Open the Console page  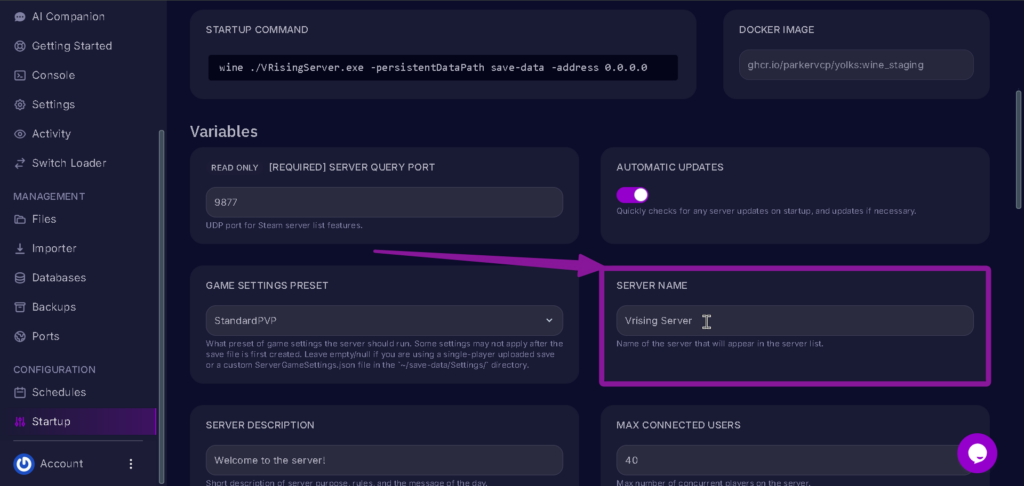54,75
